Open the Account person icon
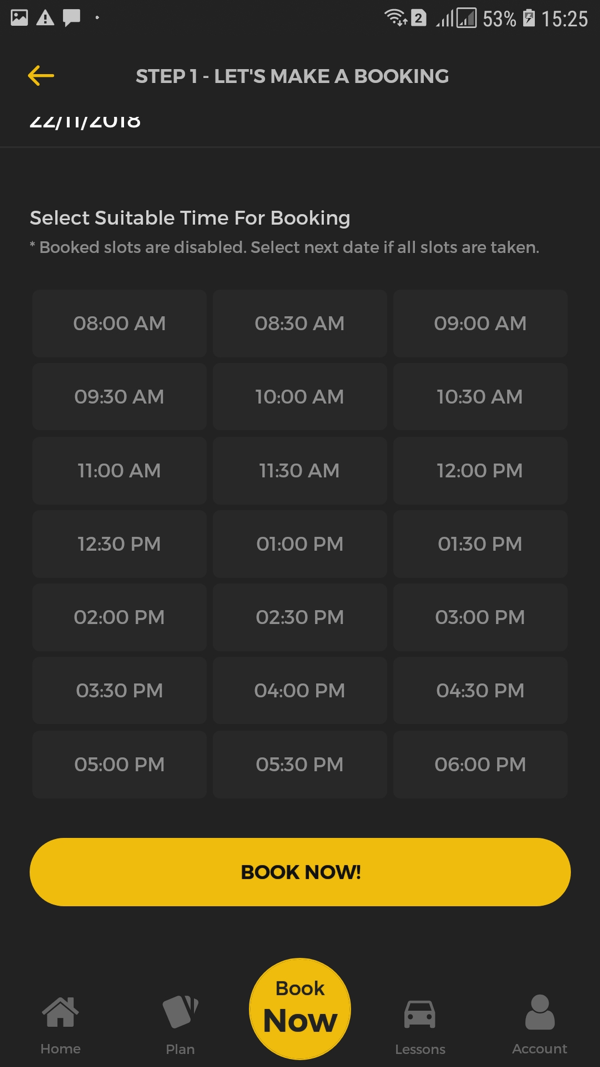The height and width of the screenshot is (1067, 600). (x=539, y=1013)
